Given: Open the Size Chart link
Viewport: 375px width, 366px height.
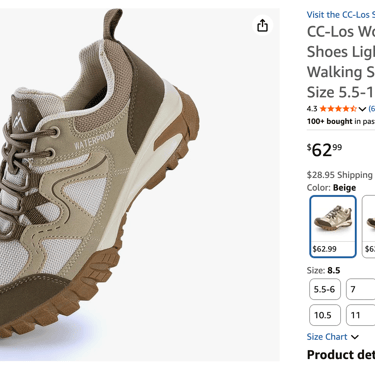Looking at the screenshot, I should pyautogui.click(x=327, y=337).
